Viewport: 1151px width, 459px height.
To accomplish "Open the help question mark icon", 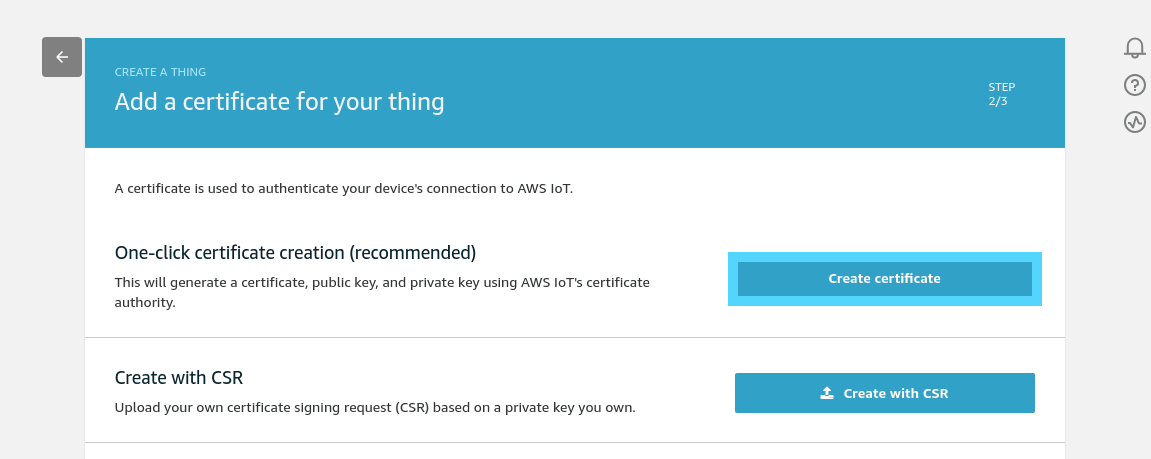I will click(x=1134, y=85).
